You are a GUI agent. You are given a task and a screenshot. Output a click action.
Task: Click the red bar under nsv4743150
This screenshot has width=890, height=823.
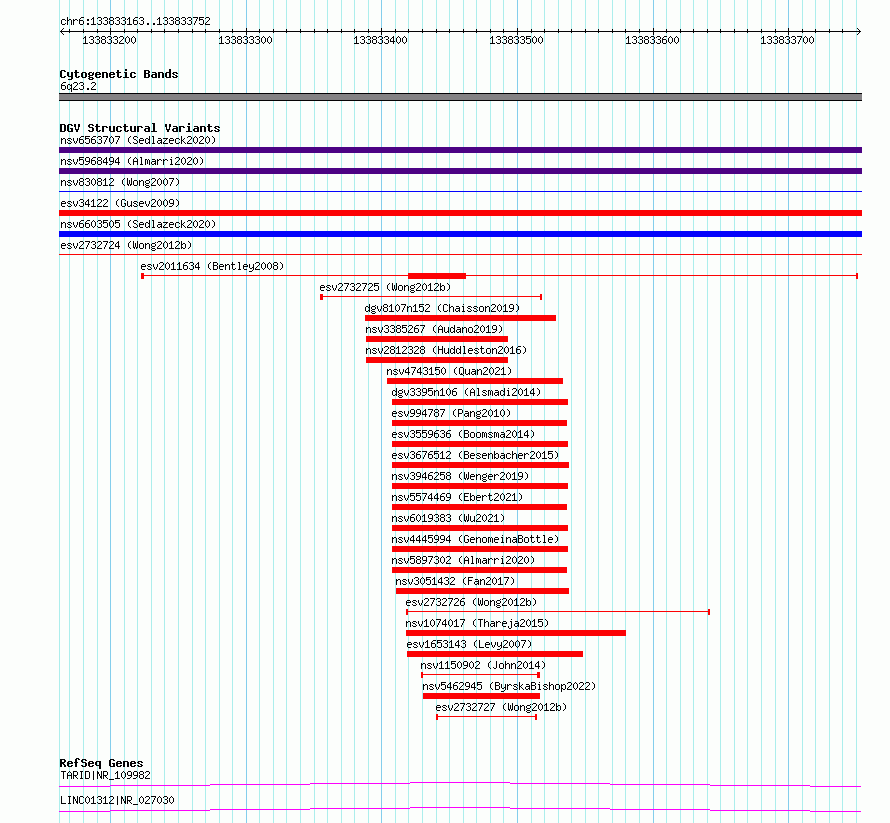tap(475, 381)
